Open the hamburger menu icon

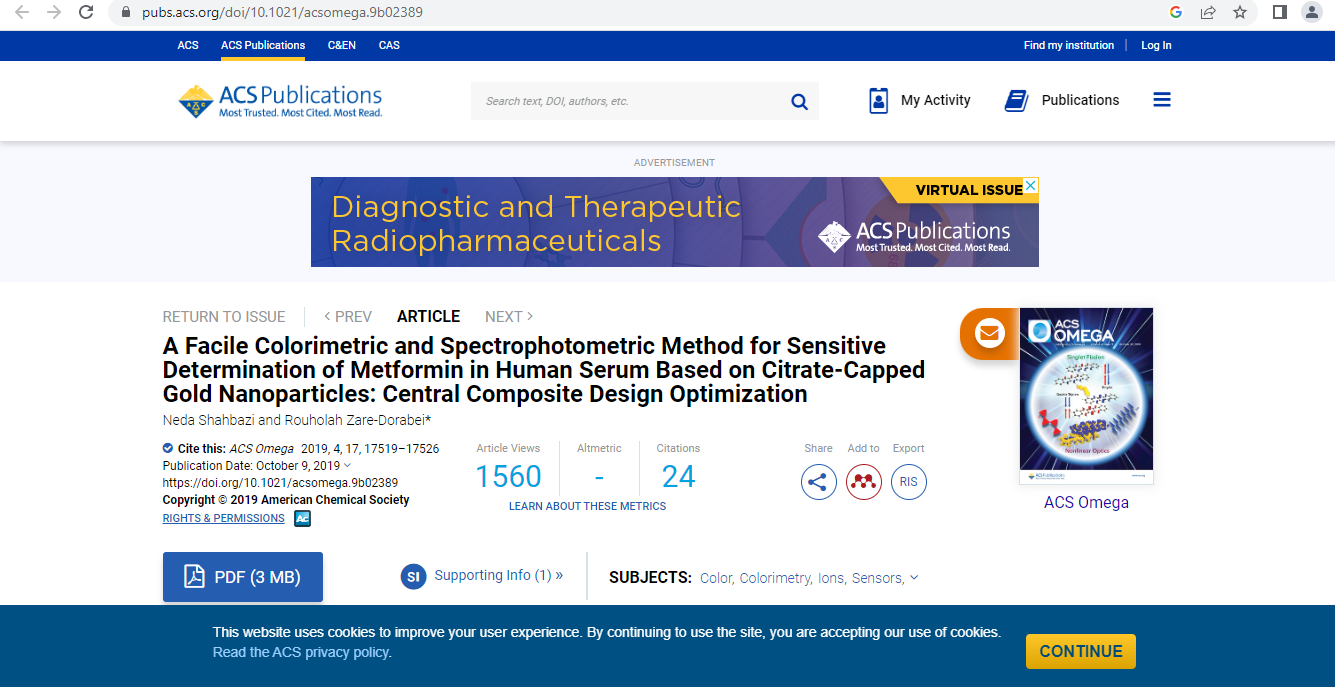(x=1162, y=100)
